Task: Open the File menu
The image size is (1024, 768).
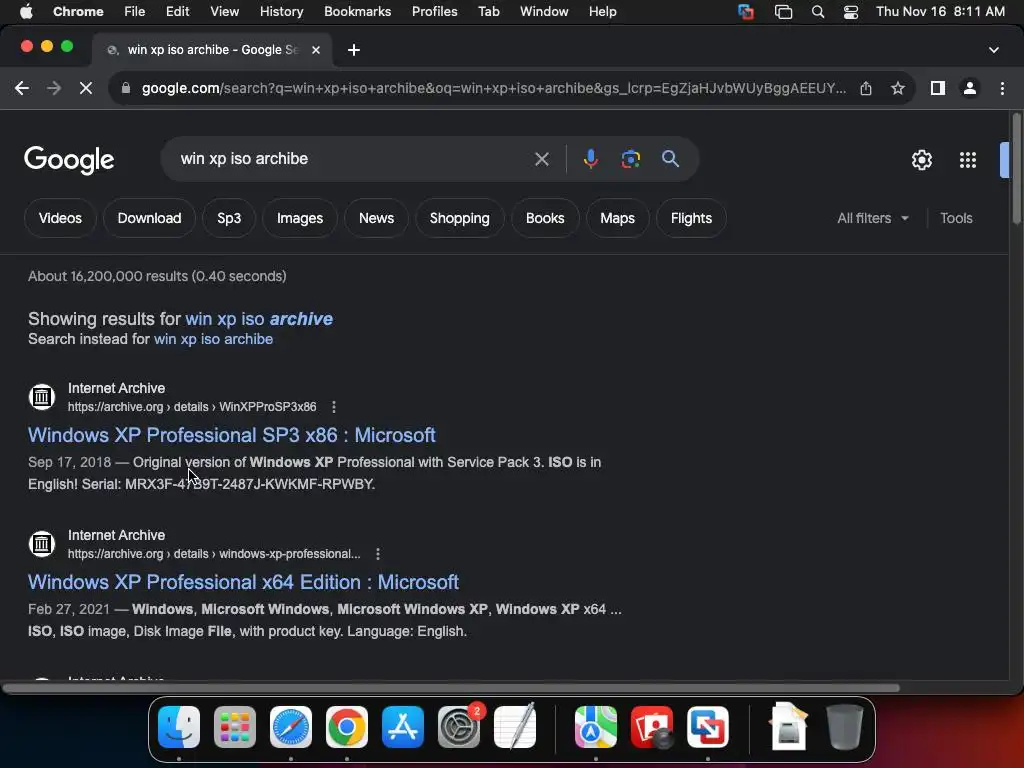Action: 135,12
